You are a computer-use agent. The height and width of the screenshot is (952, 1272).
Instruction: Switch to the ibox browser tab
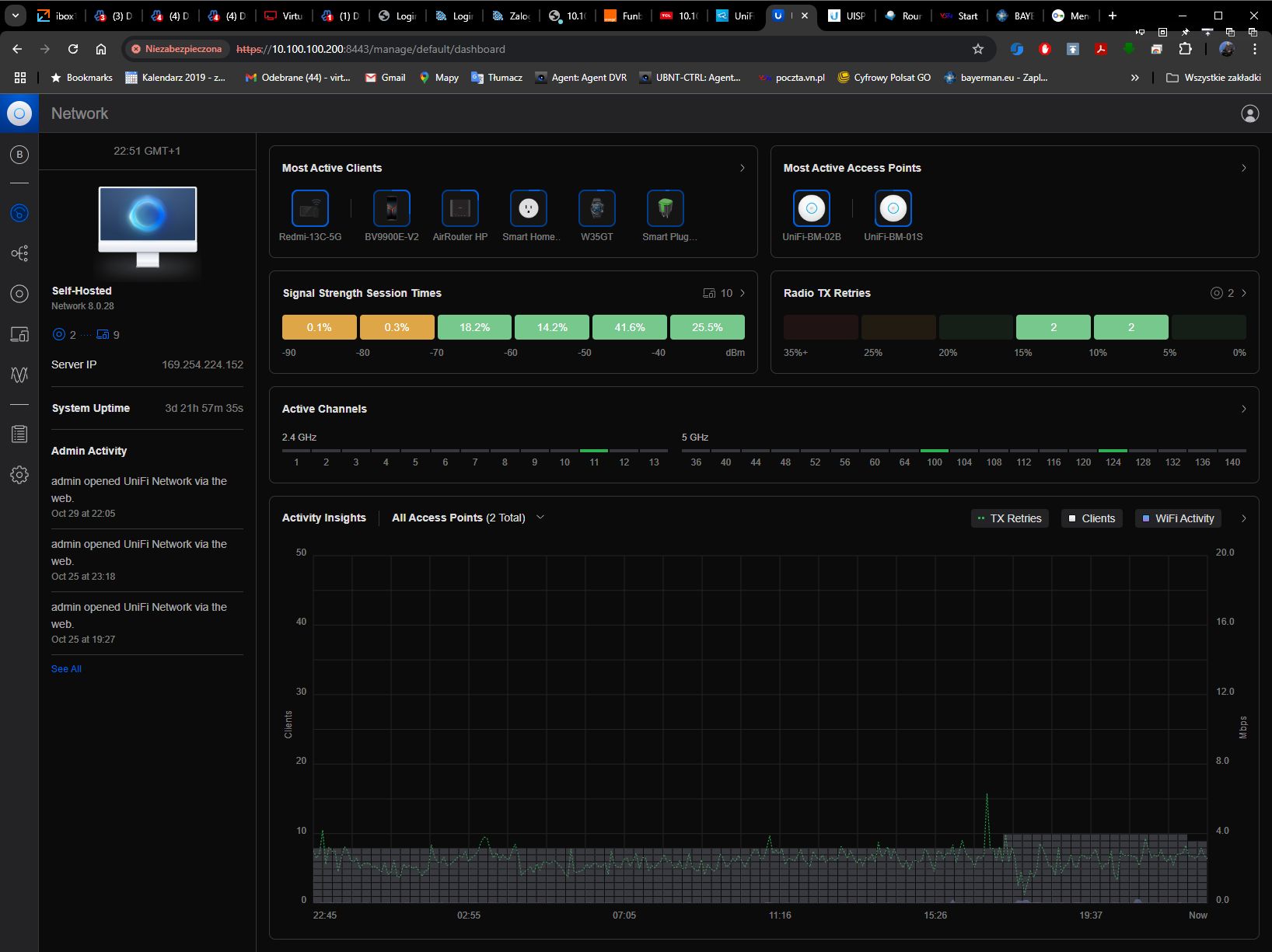point(57,16)
